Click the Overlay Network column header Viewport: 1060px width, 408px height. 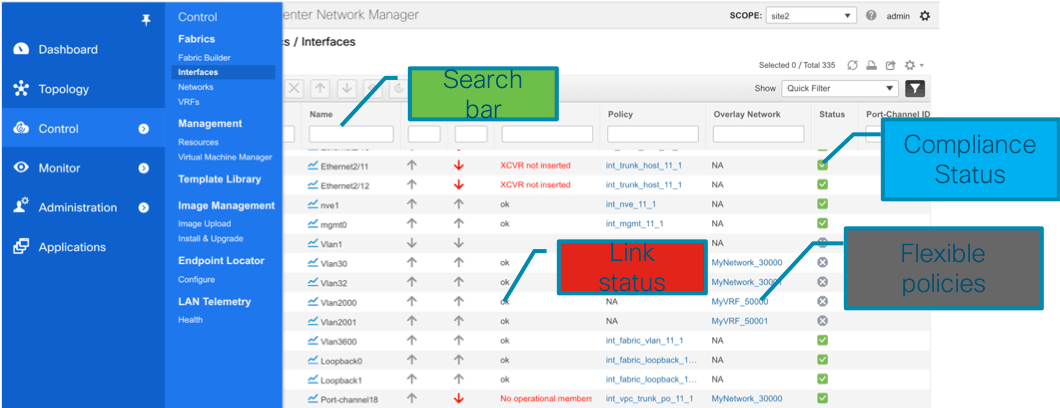pos(747,114)
